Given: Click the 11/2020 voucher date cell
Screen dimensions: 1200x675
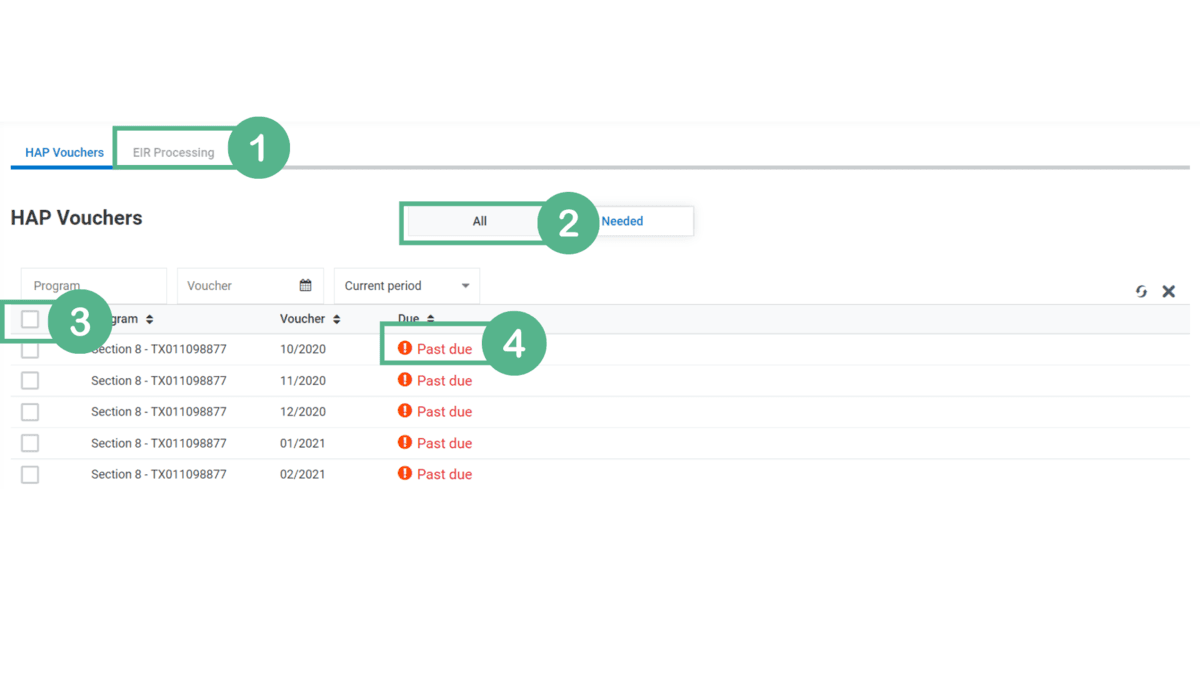Looking at the screenshot, I should click(303, 381).
